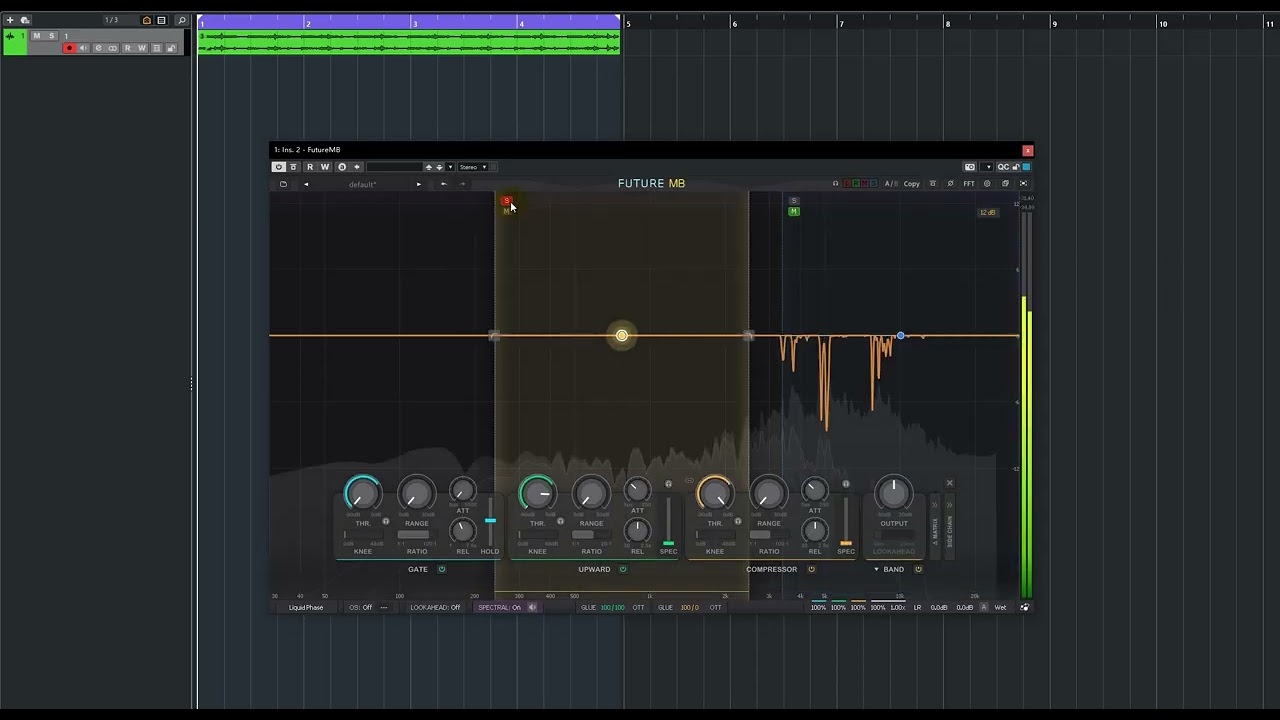Select the blue band node on curve
The height and width of the screenshot is (720, 1280).
pos(900,335)
